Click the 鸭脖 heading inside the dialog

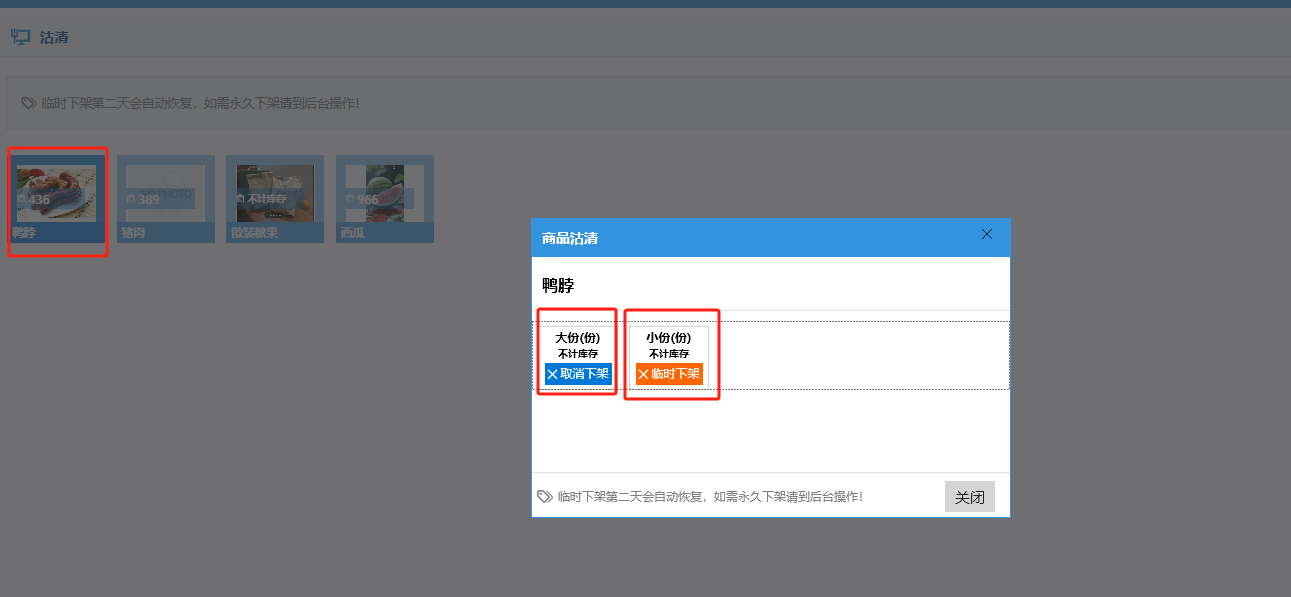click(x=558, y=286)
